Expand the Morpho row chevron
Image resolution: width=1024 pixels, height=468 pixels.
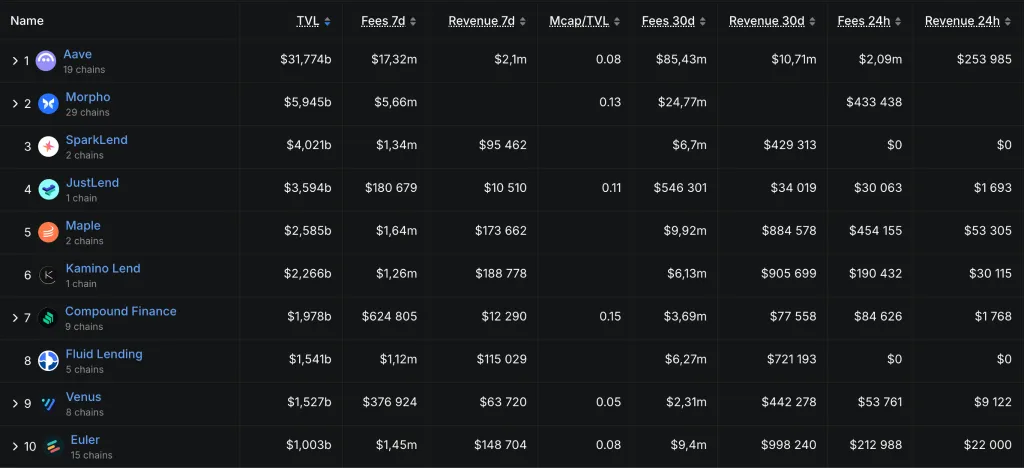[15, 104]
